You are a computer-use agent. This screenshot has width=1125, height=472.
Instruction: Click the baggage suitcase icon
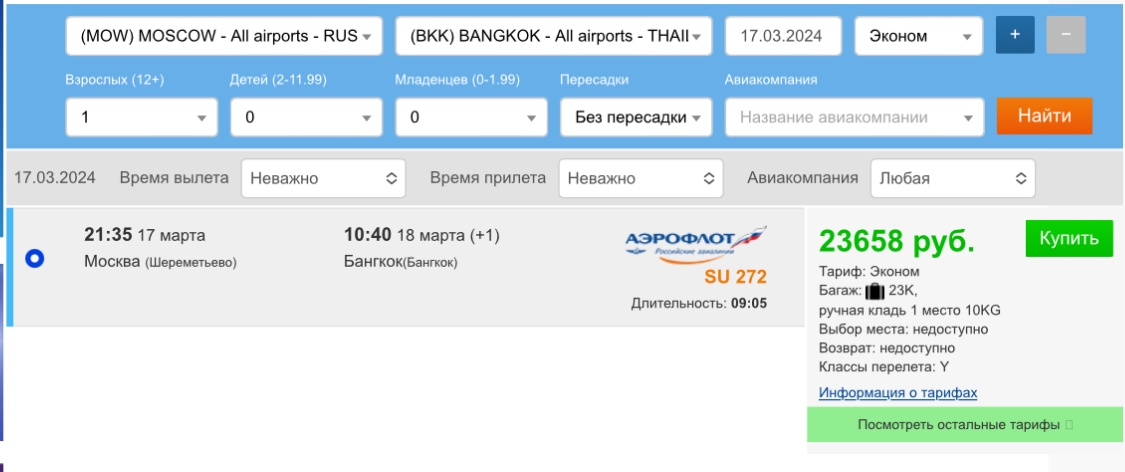pyautogui.click(x=876, y=291)
